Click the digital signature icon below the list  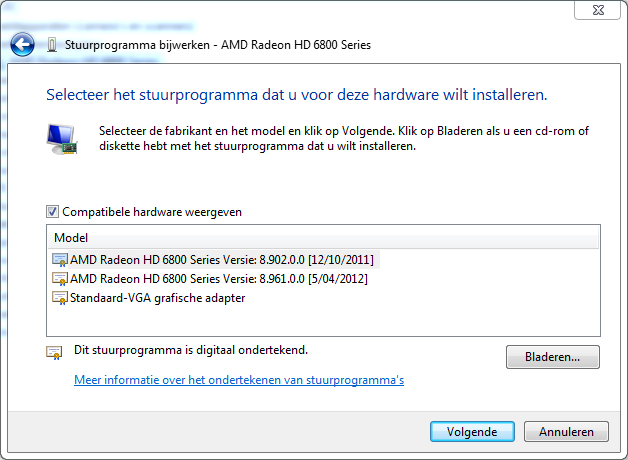click(x=54, y=353)
